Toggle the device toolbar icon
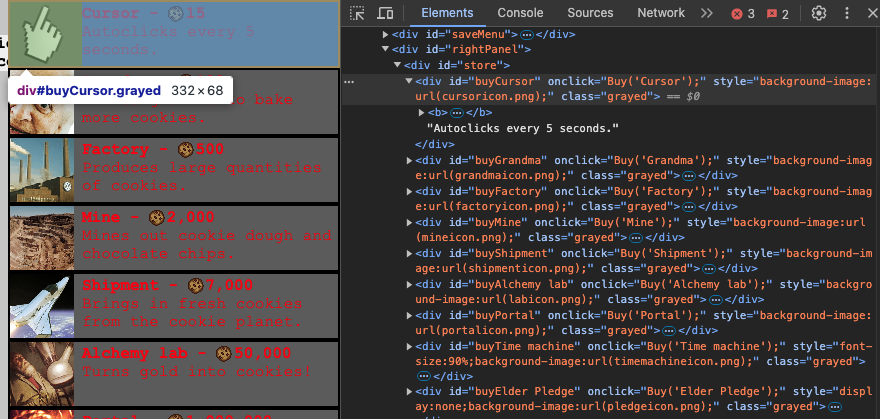The width and height of the screenshot is (880, 419). click(385, 13)
